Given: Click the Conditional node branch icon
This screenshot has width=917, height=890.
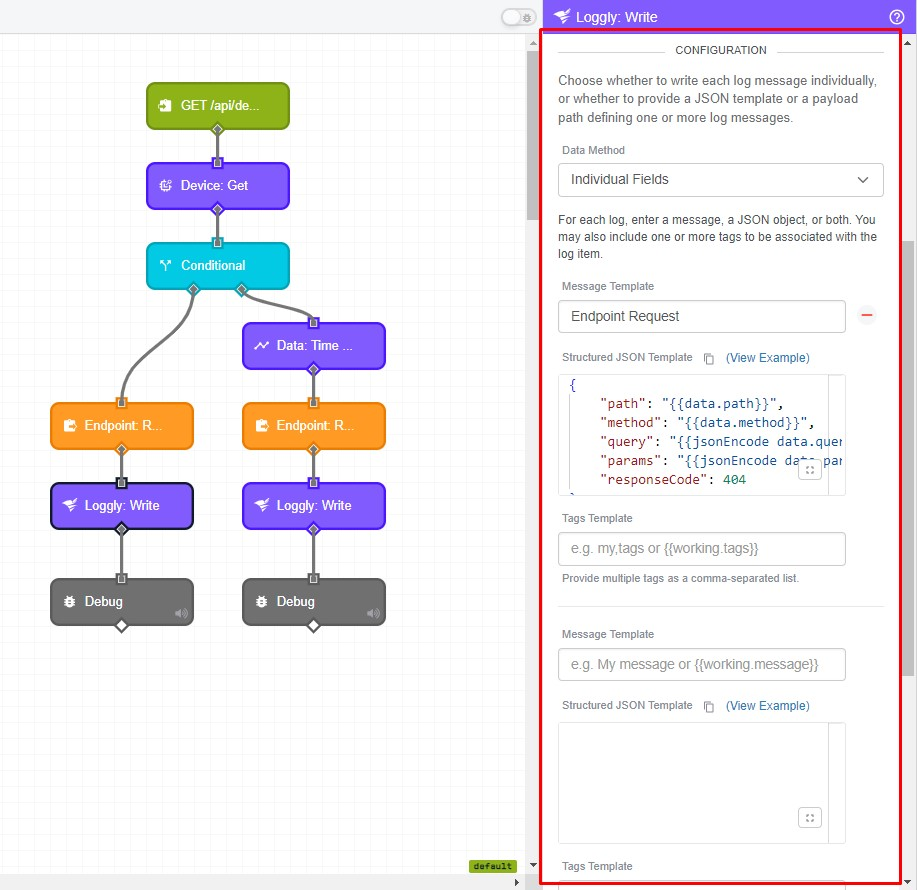Looking at the screenshot, I should pos(166,265).
